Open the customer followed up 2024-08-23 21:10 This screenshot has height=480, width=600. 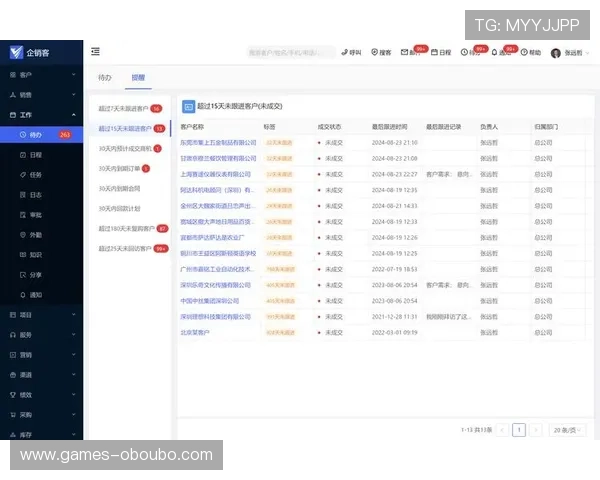pyautogui.click(x=218, y=142)
